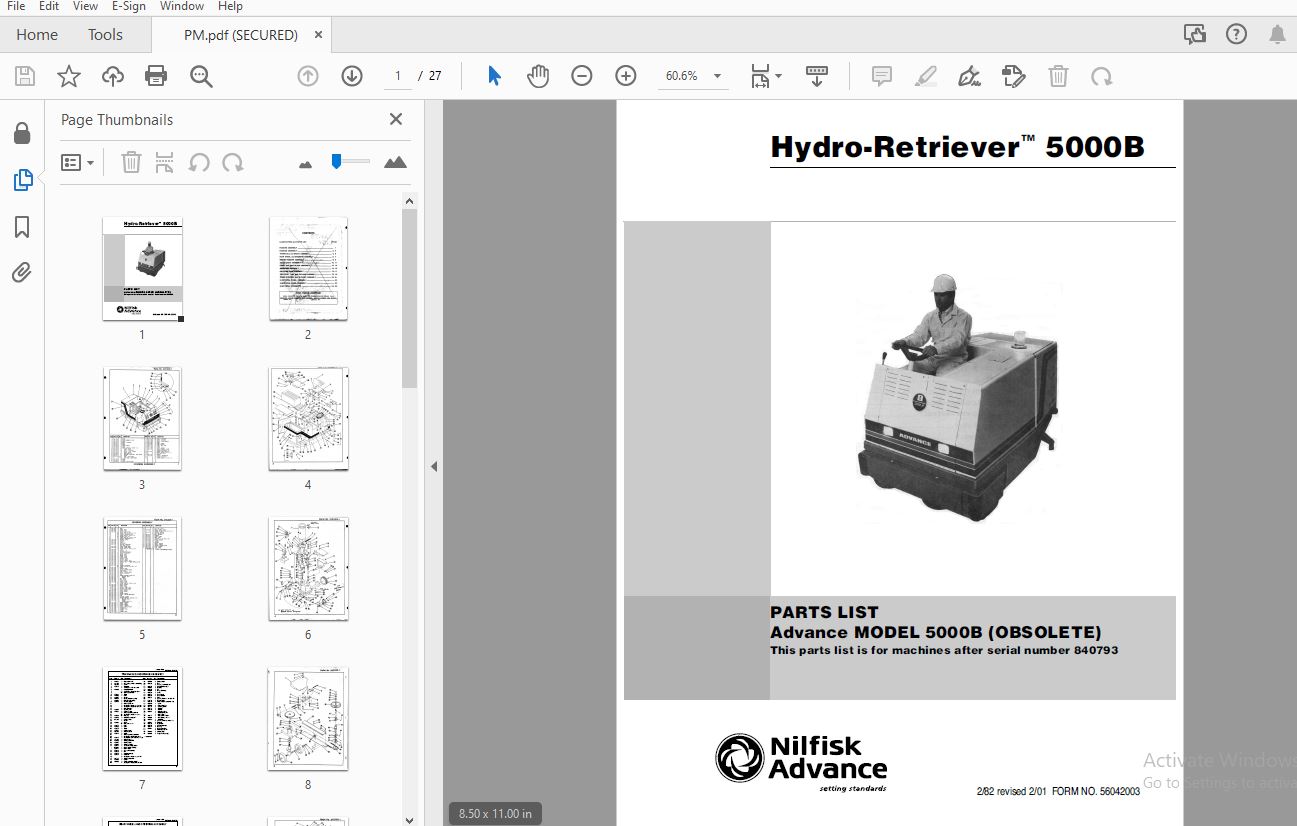
Task: Open the Edit menu
Action: (49, 6)
